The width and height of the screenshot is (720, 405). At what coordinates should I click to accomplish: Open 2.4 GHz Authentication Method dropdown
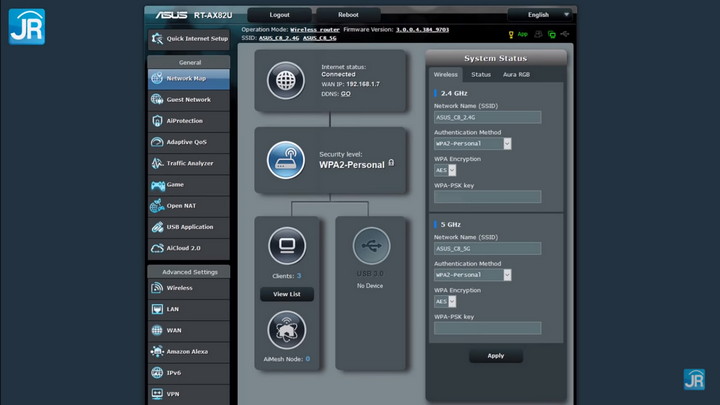click(x=473, y=144)
